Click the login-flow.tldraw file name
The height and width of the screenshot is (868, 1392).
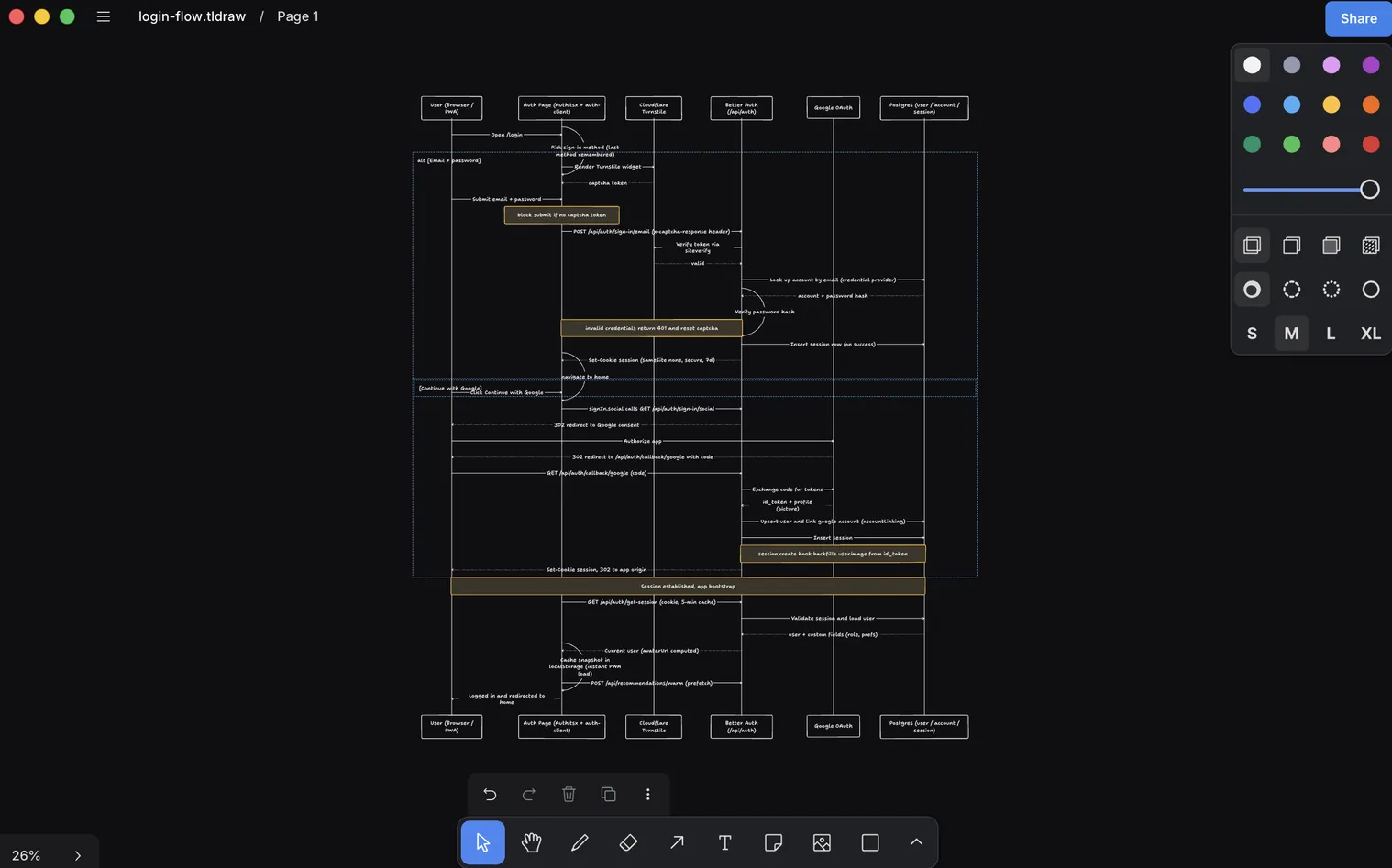[192, 16]
